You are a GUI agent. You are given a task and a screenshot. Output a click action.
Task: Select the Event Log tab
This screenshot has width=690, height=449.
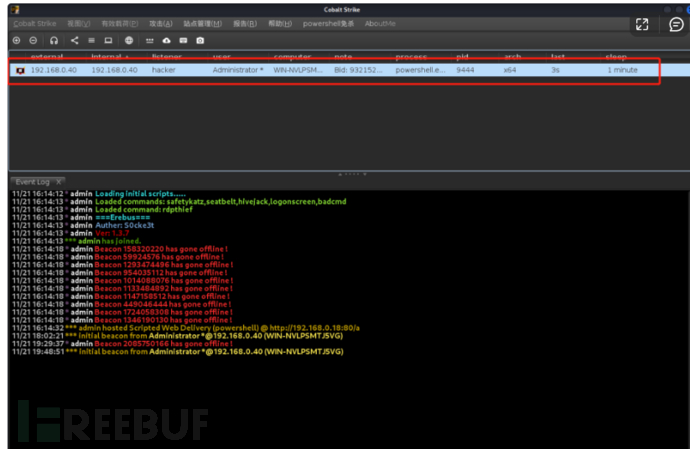pos(33,182)
